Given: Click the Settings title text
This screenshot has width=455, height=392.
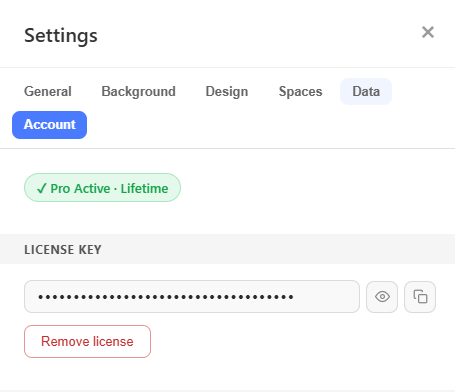Looking at the screenshot, I should pyautogui.click(x=61, y=36).
